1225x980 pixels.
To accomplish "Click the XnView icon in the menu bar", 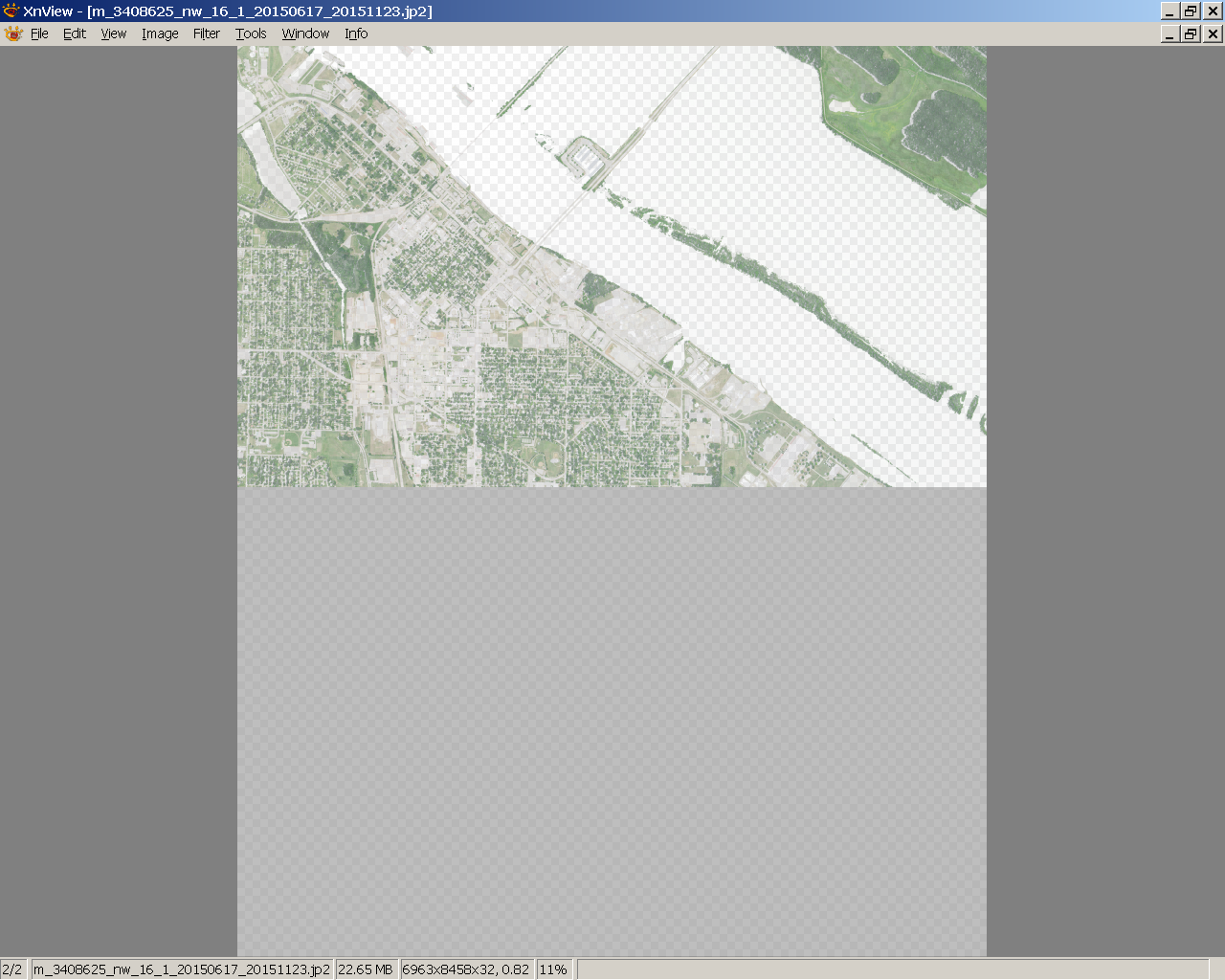I will 13,33.
